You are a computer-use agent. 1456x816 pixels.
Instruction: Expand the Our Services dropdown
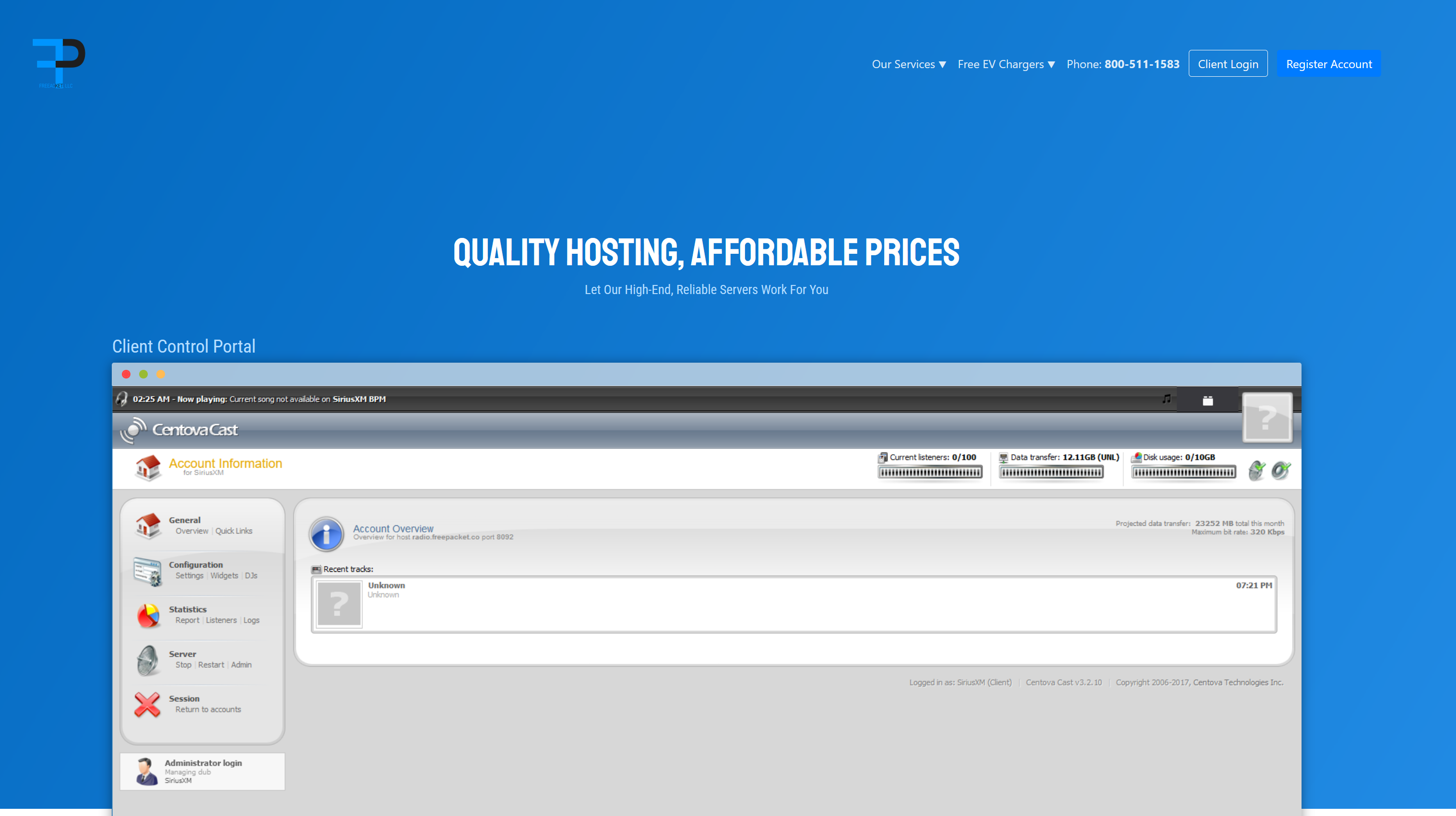[908, 64]
